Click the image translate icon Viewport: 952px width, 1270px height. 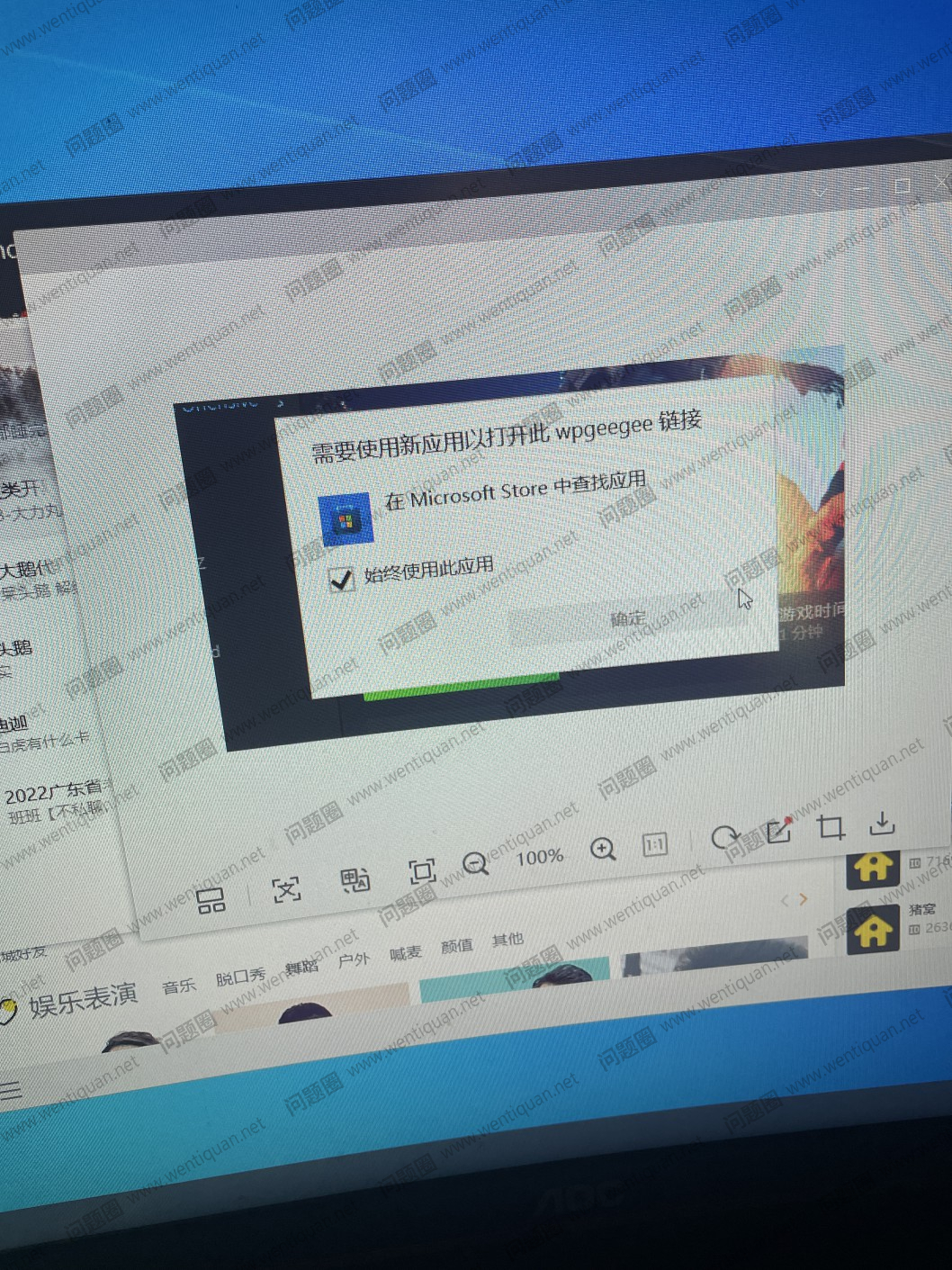355,879
